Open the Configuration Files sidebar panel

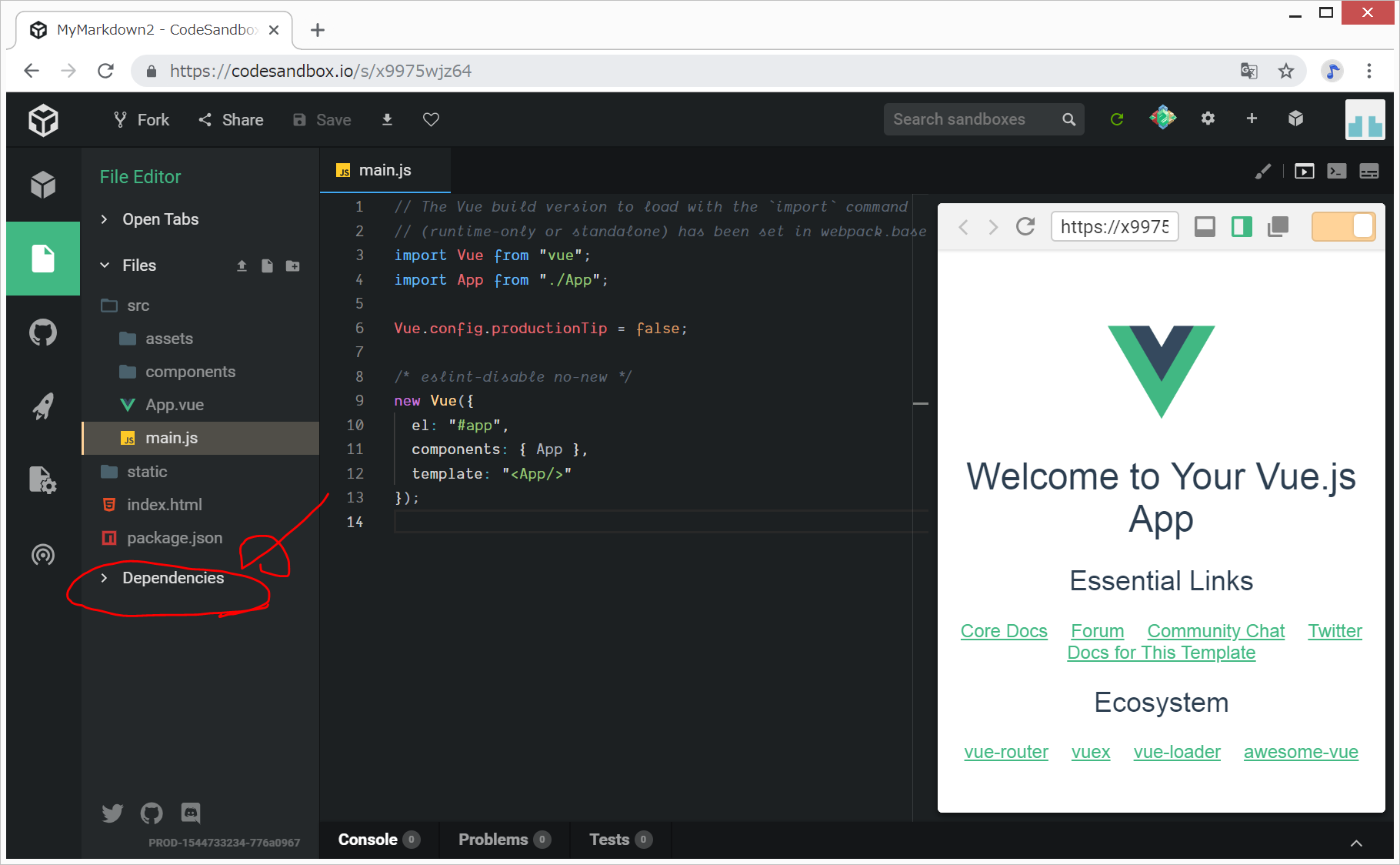click(x=43, y=480)
